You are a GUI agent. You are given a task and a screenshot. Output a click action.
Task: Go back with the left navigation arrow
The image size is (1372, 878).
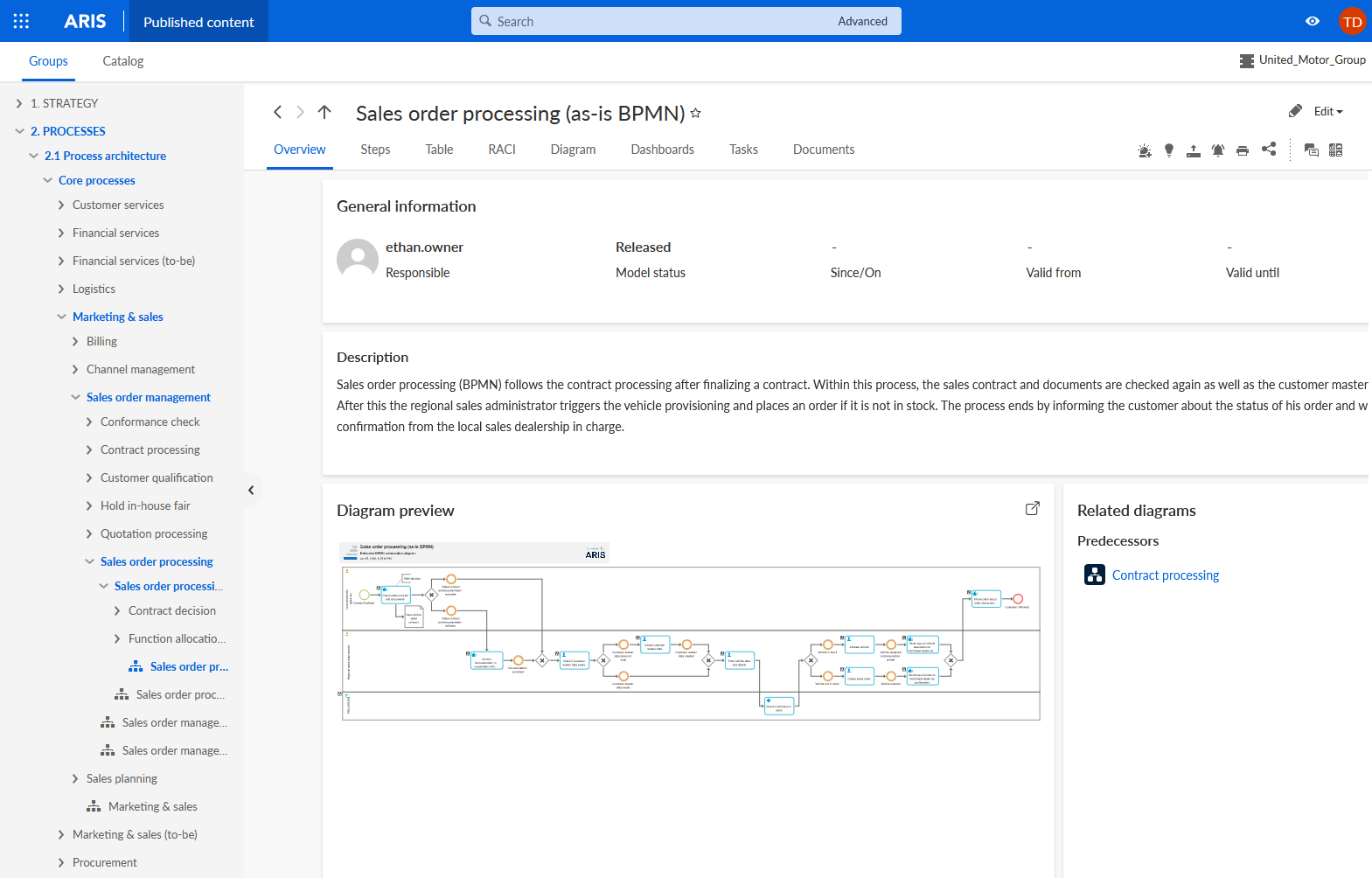coord(277,112)
